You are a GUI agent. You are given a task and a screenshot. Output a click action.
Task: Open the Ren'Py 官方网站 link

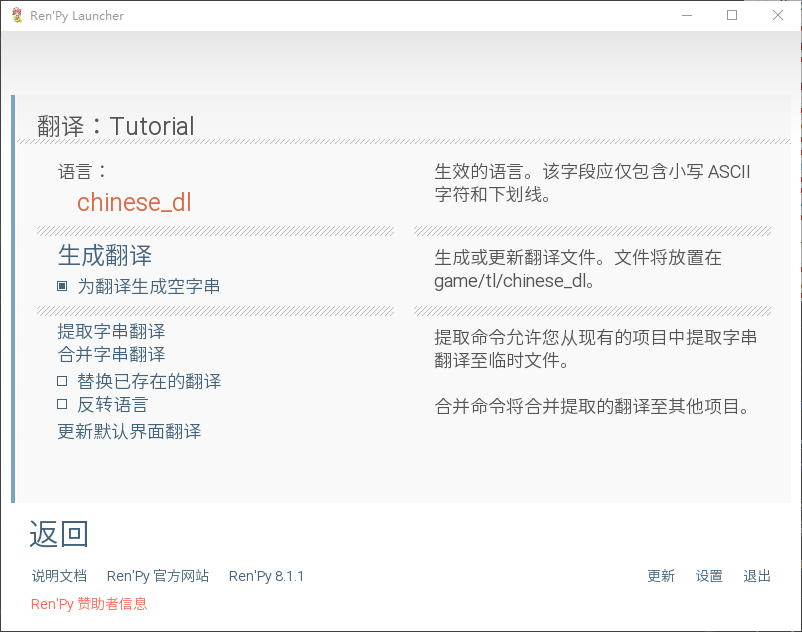pyautogui.click(x=158, y=576)
